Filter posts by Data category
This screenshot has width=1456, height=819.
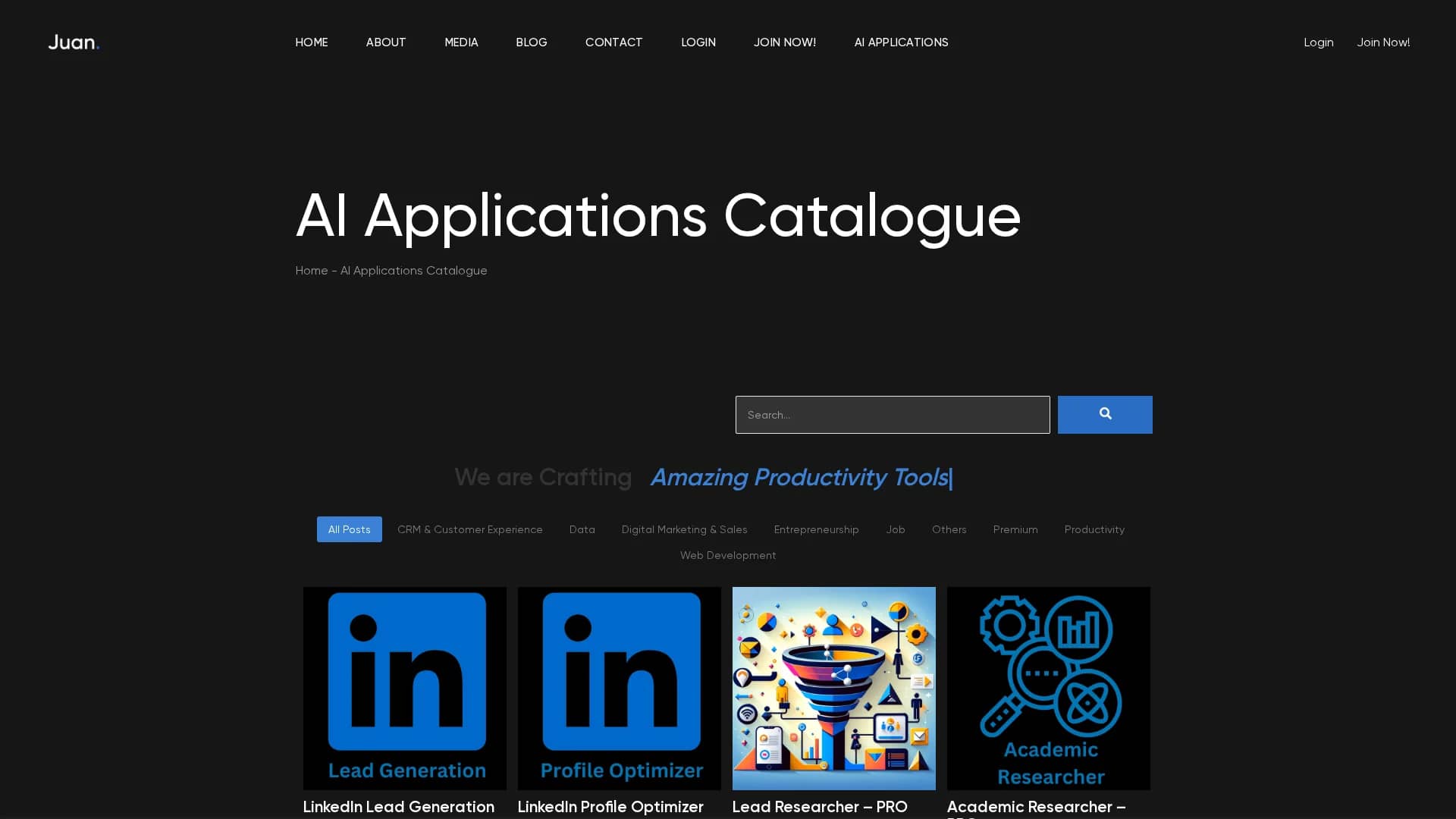tap(582, 529)
